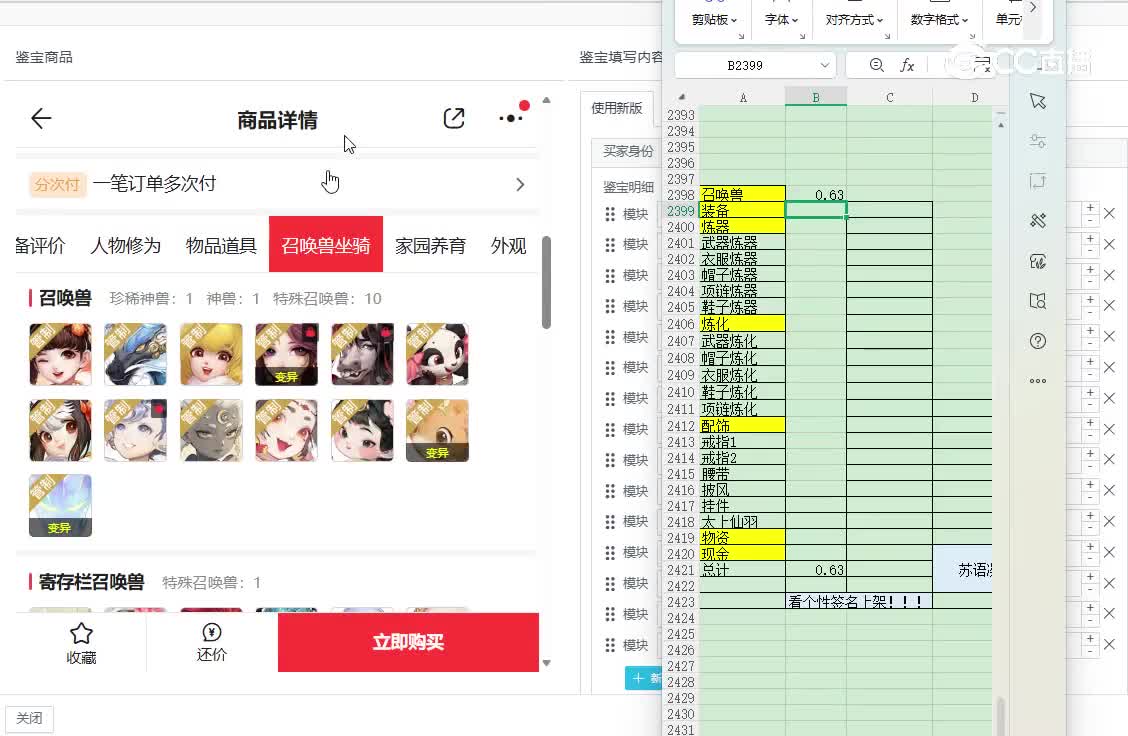Select spreadsheet cell containing 召唤兽

[x=742, y=195]
